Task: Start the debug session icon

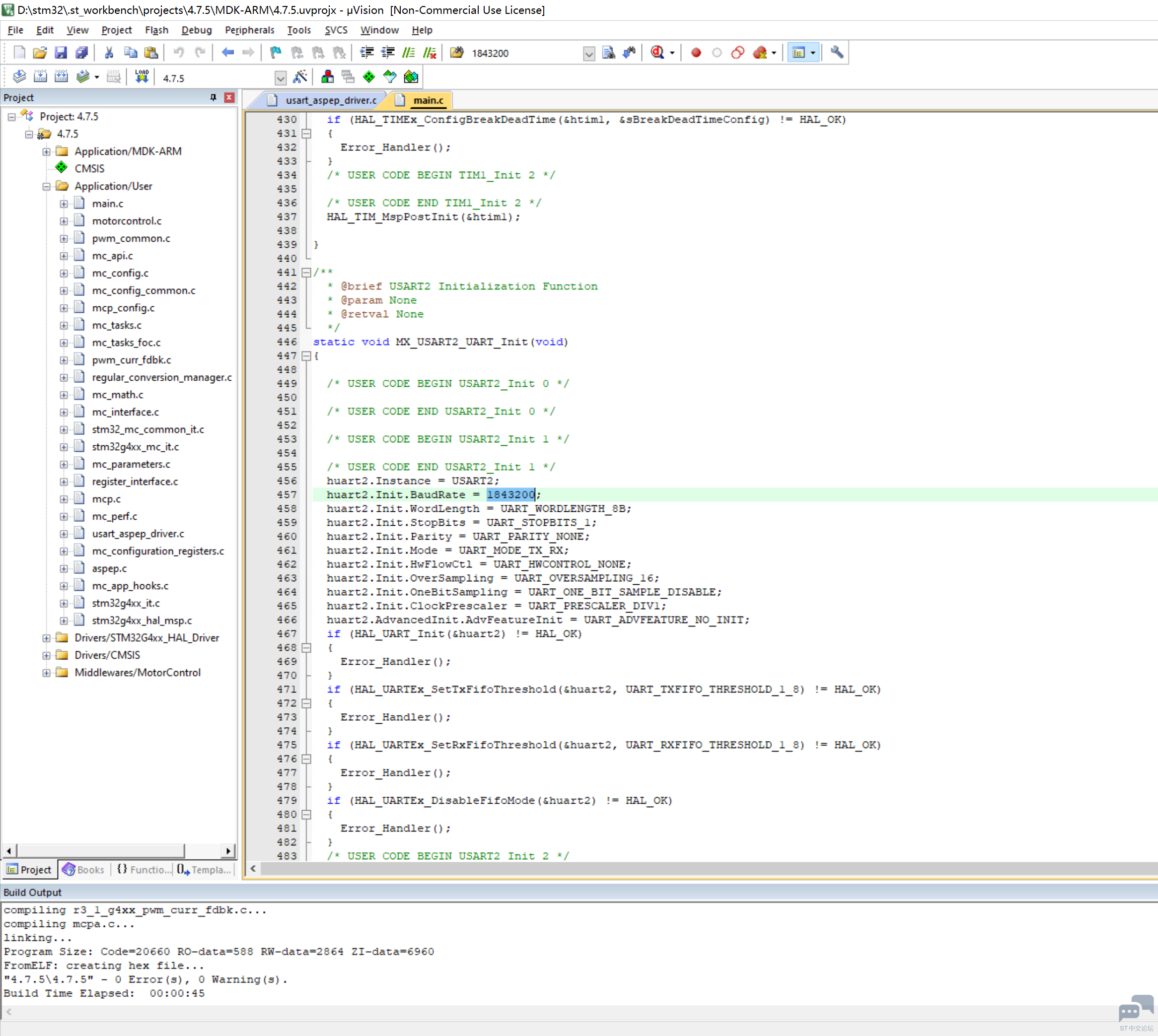Action: click(657, 53)
